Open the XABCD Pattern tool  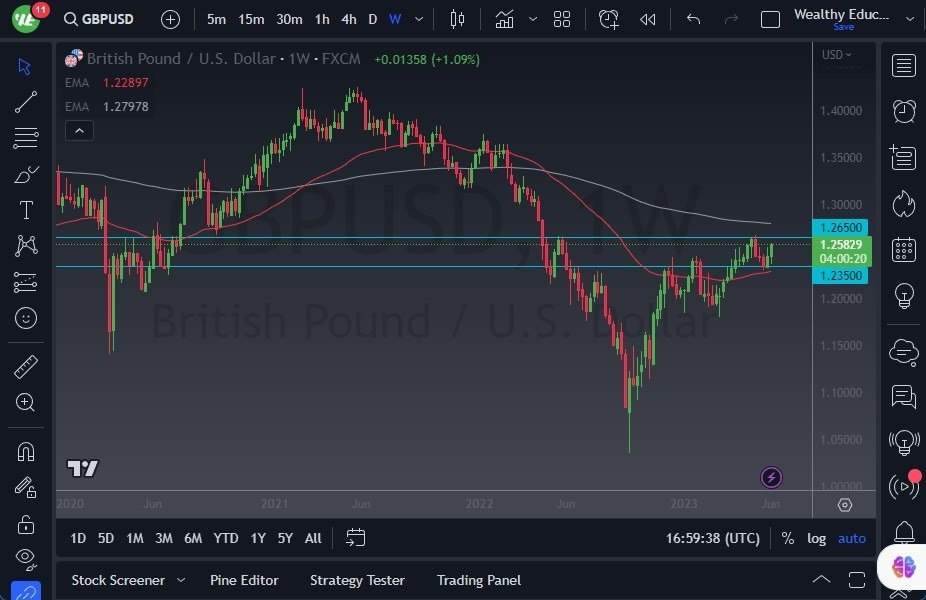coord(25,246)
